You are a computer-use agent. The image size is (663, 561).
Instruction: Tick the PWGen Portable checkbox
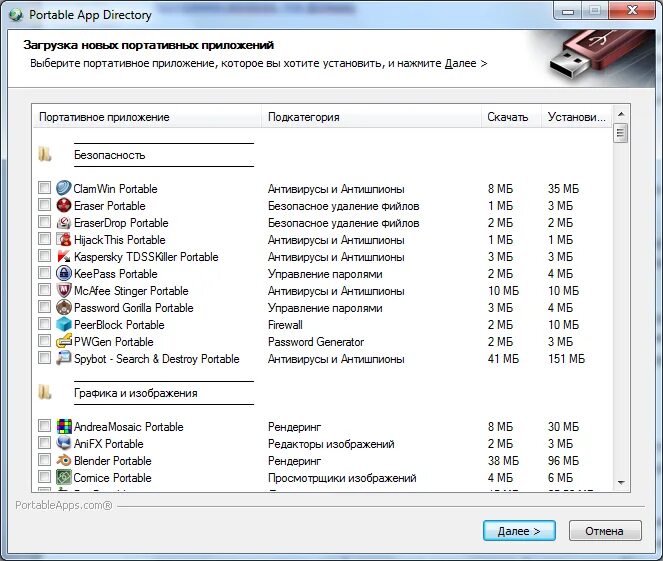44,340
